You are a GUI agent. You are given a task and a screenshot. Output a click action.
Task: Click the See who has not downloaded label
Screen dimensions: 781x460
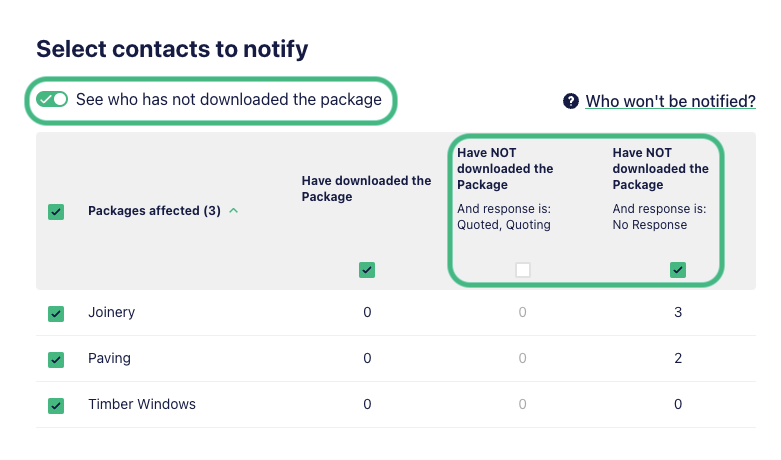coord(229,100)
